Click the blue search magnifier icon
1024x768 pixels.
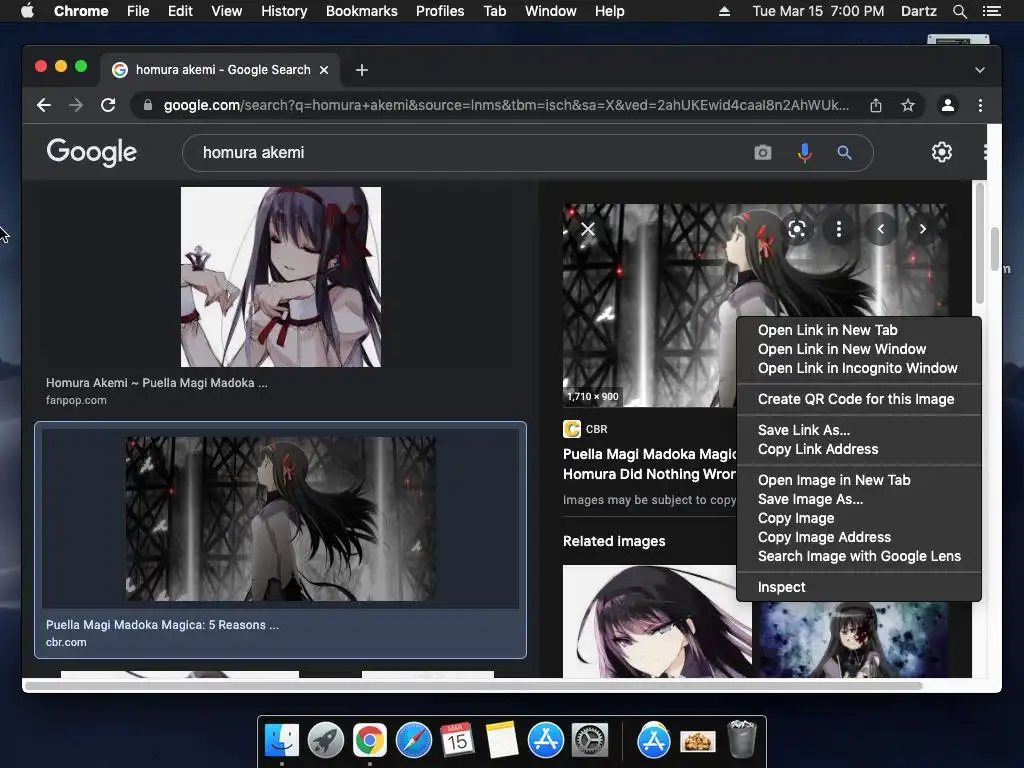(x=844, y=153)
